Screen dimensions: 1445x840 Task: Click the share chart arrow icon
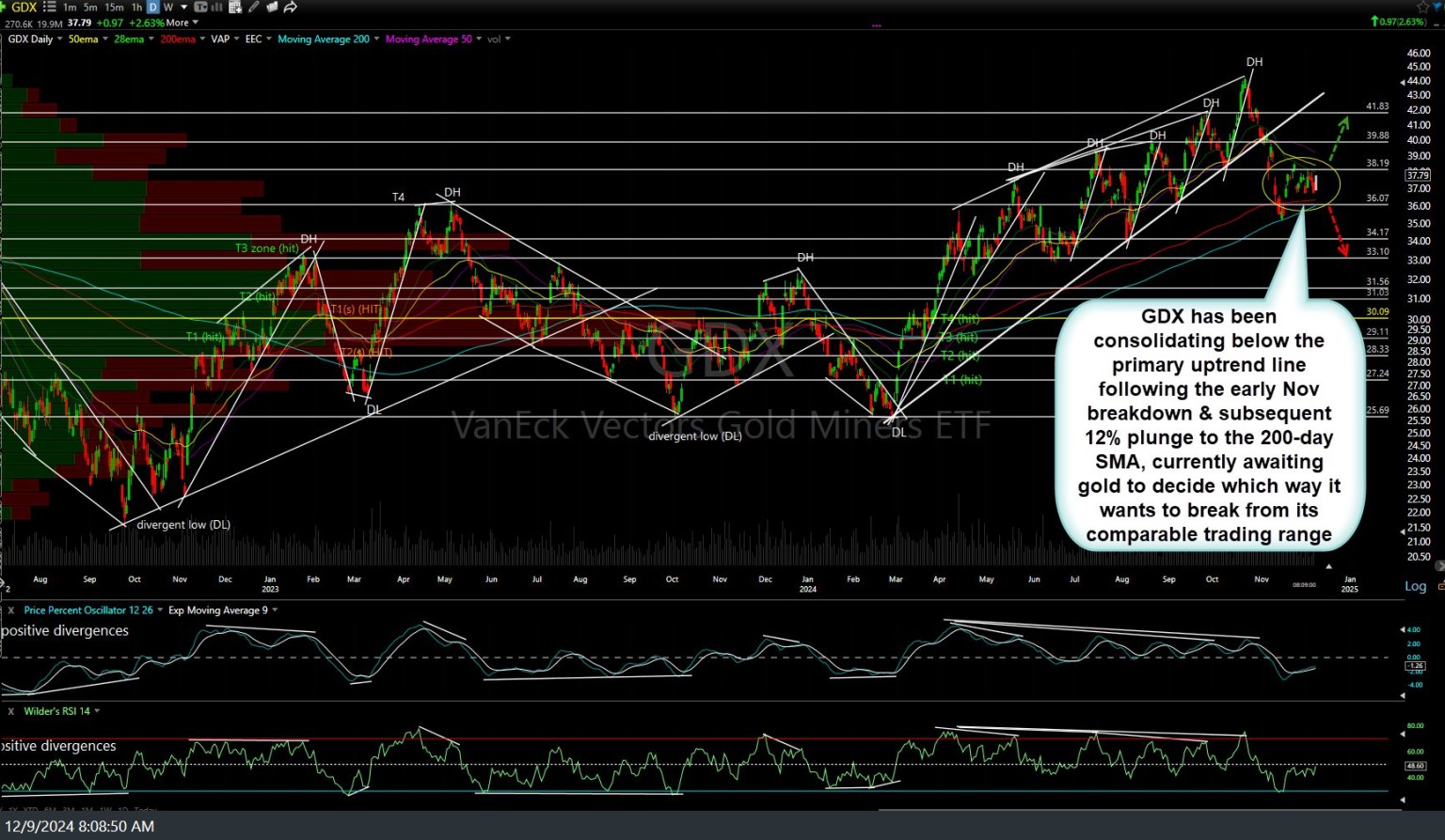290,8
